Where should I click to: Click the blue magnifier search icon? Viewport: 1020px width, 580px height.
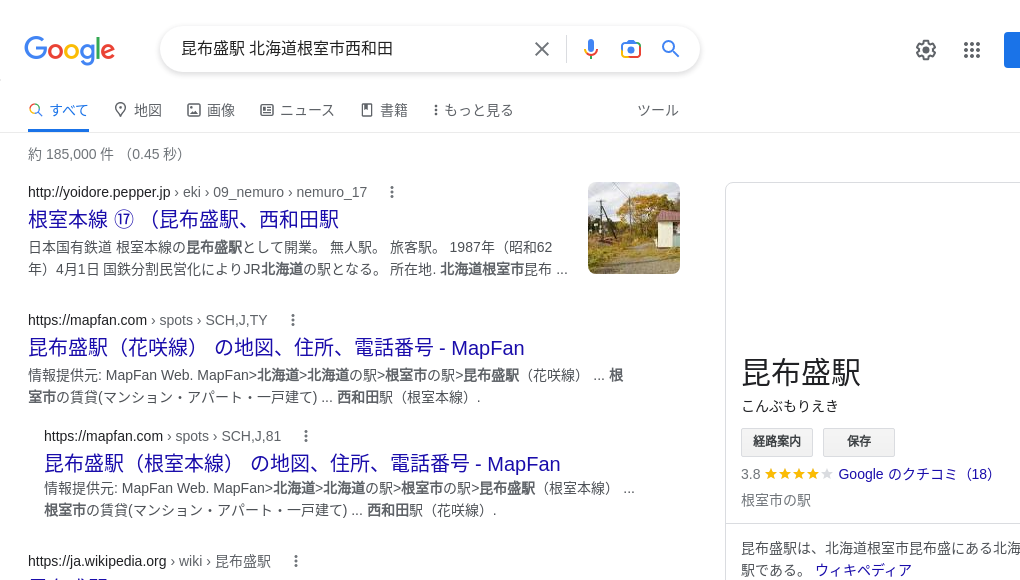(671, 49)
